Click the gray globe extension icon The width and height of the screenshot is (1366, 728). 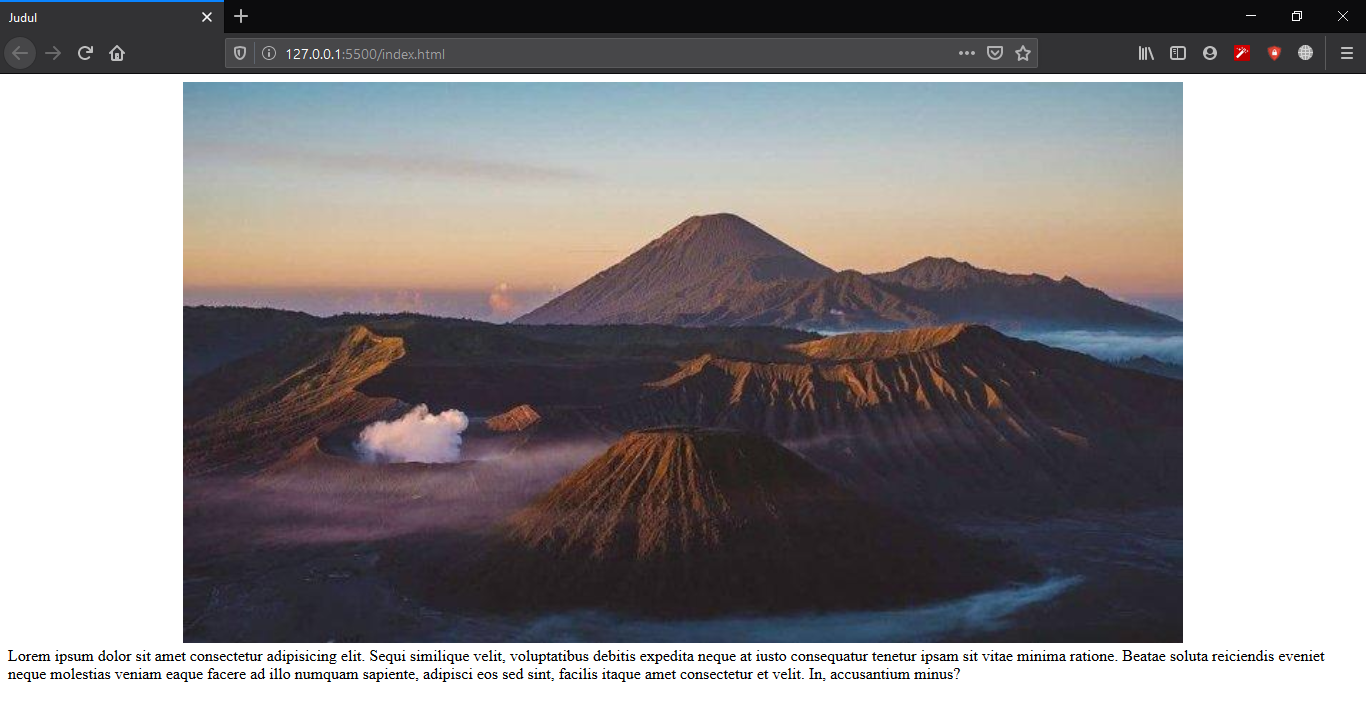coord(1305,53)
